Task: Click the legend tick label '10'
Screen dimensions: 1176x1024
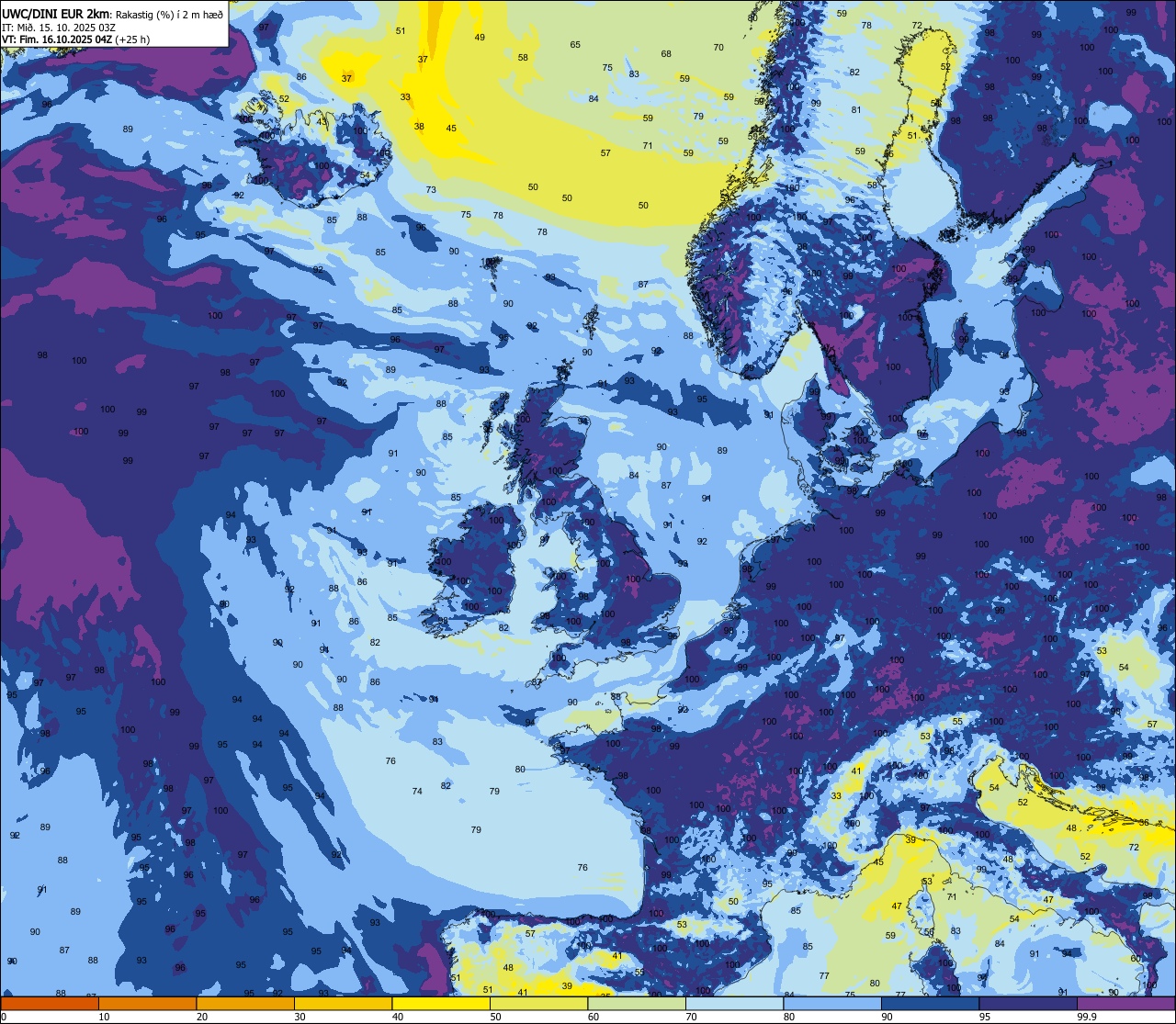Action: click(x=105, y=1017)
